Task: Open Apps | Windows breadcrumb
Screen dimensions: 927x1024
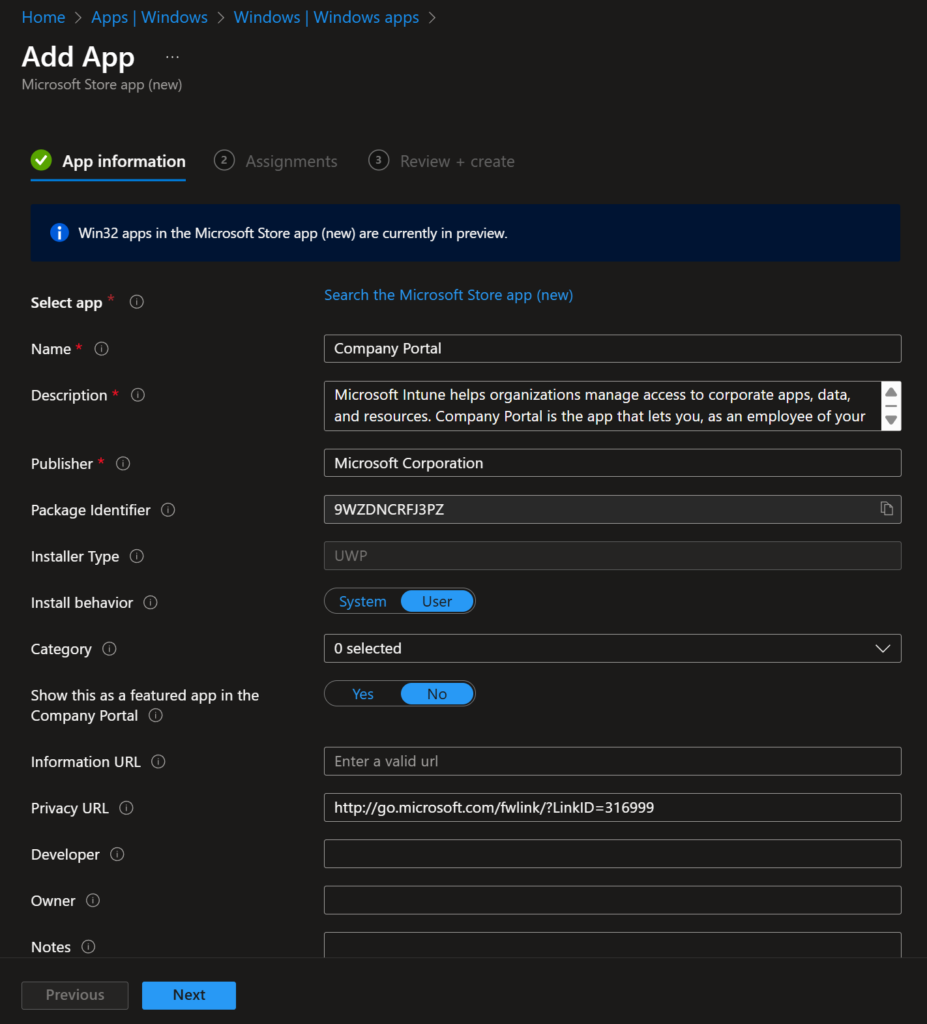Action: pyautogui.click(x=149, y=18)
